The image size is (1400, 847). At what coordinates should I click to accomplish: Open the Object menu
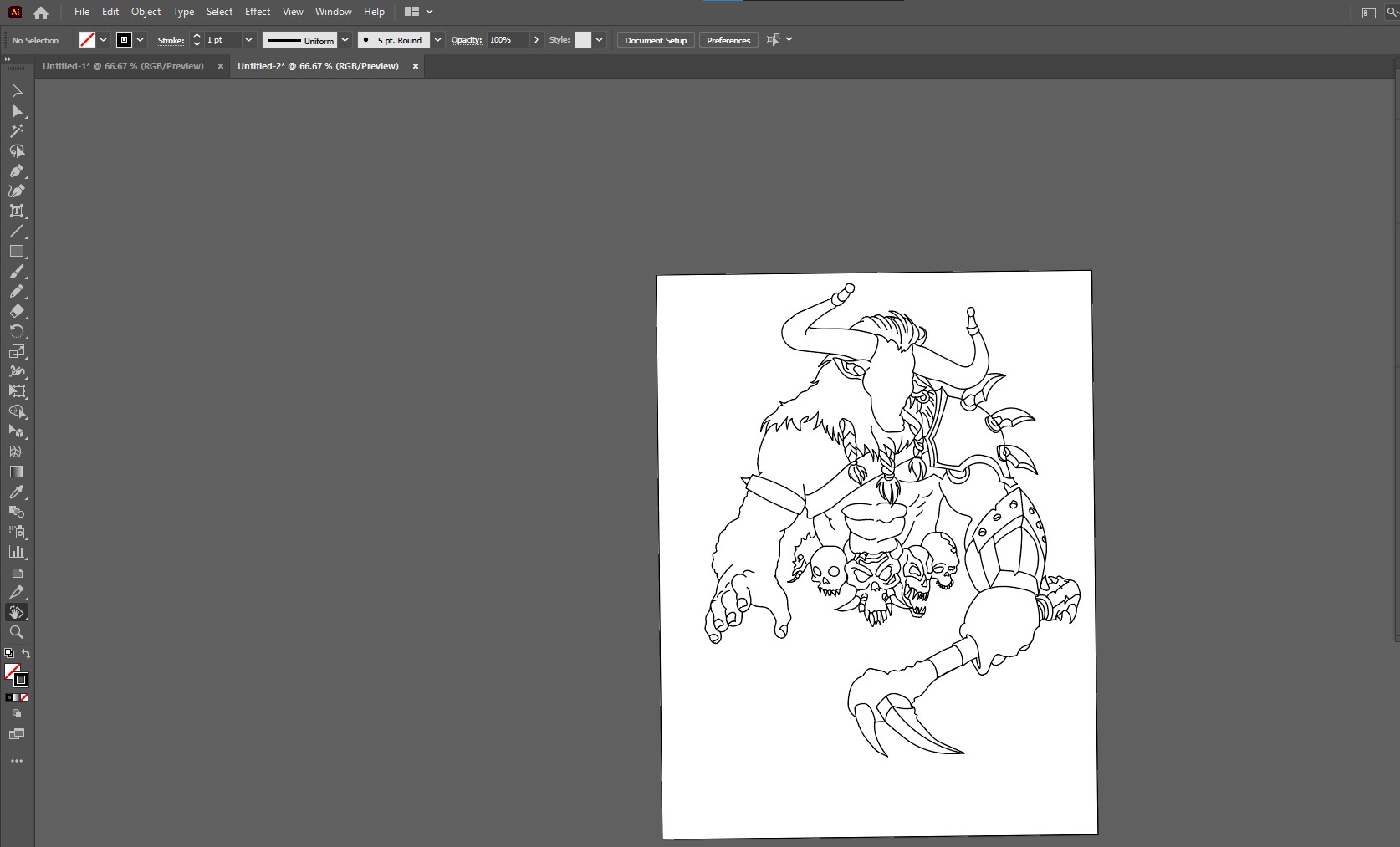146,12
